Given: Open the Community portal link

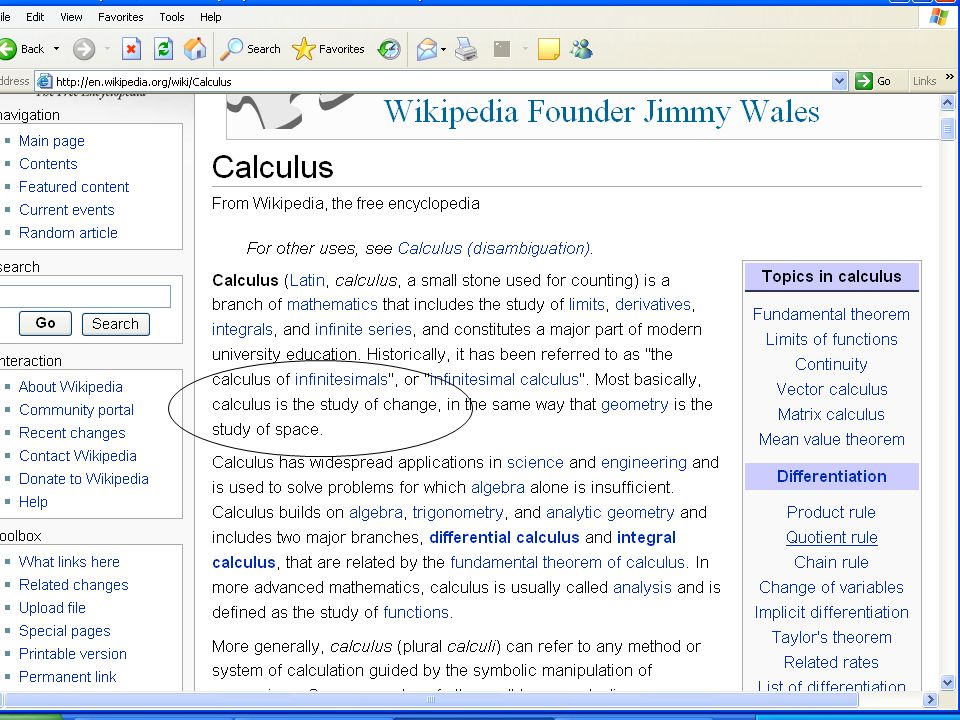Looking at the screenshot, I should [x=76, y=410].
